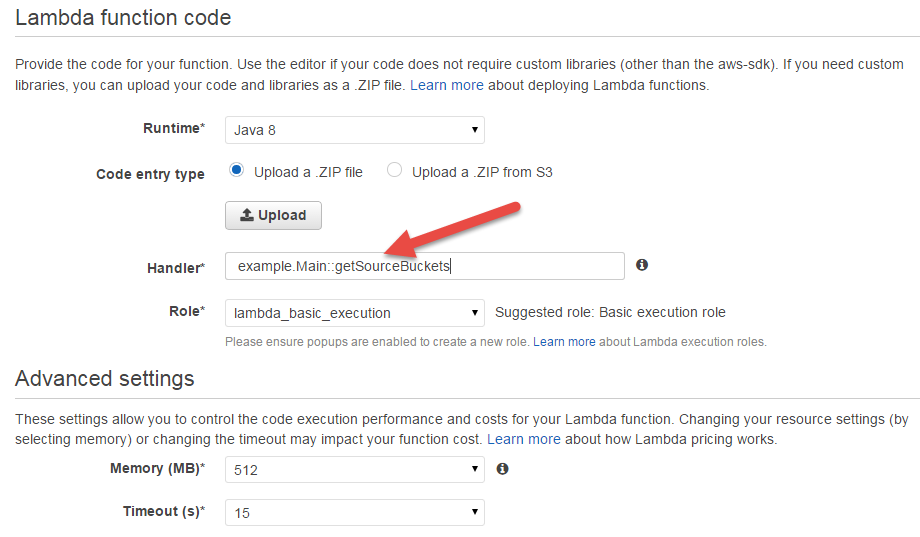Click the Code entry type label
This screenshot has width=920, height=537.
click(x=150, y=174)
